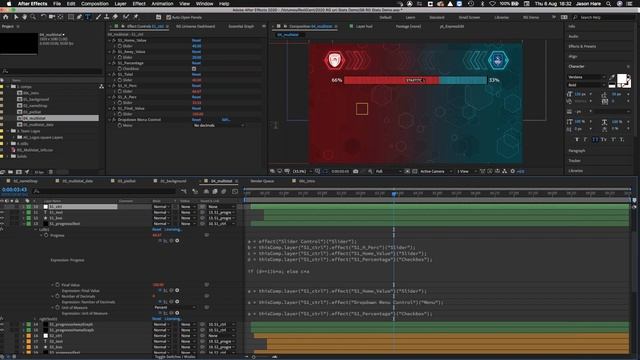Screen dimensions: 640x360
Task: Click Motion Blur enable icon in timeline
Action: pyautogui.click(x=224, y=191)
